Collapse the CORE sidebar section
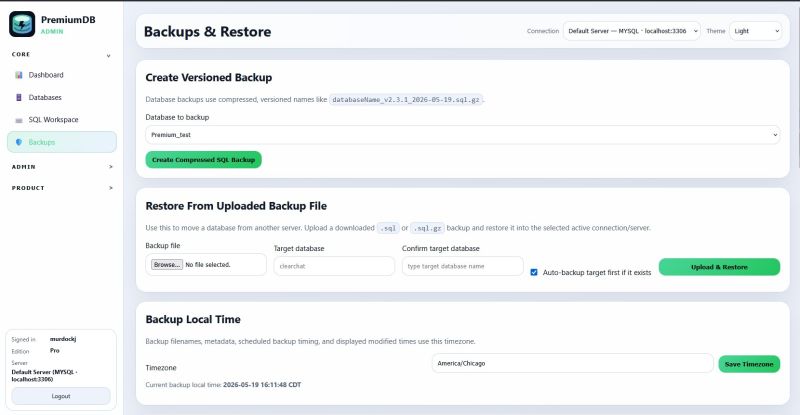 pos(108,55)
